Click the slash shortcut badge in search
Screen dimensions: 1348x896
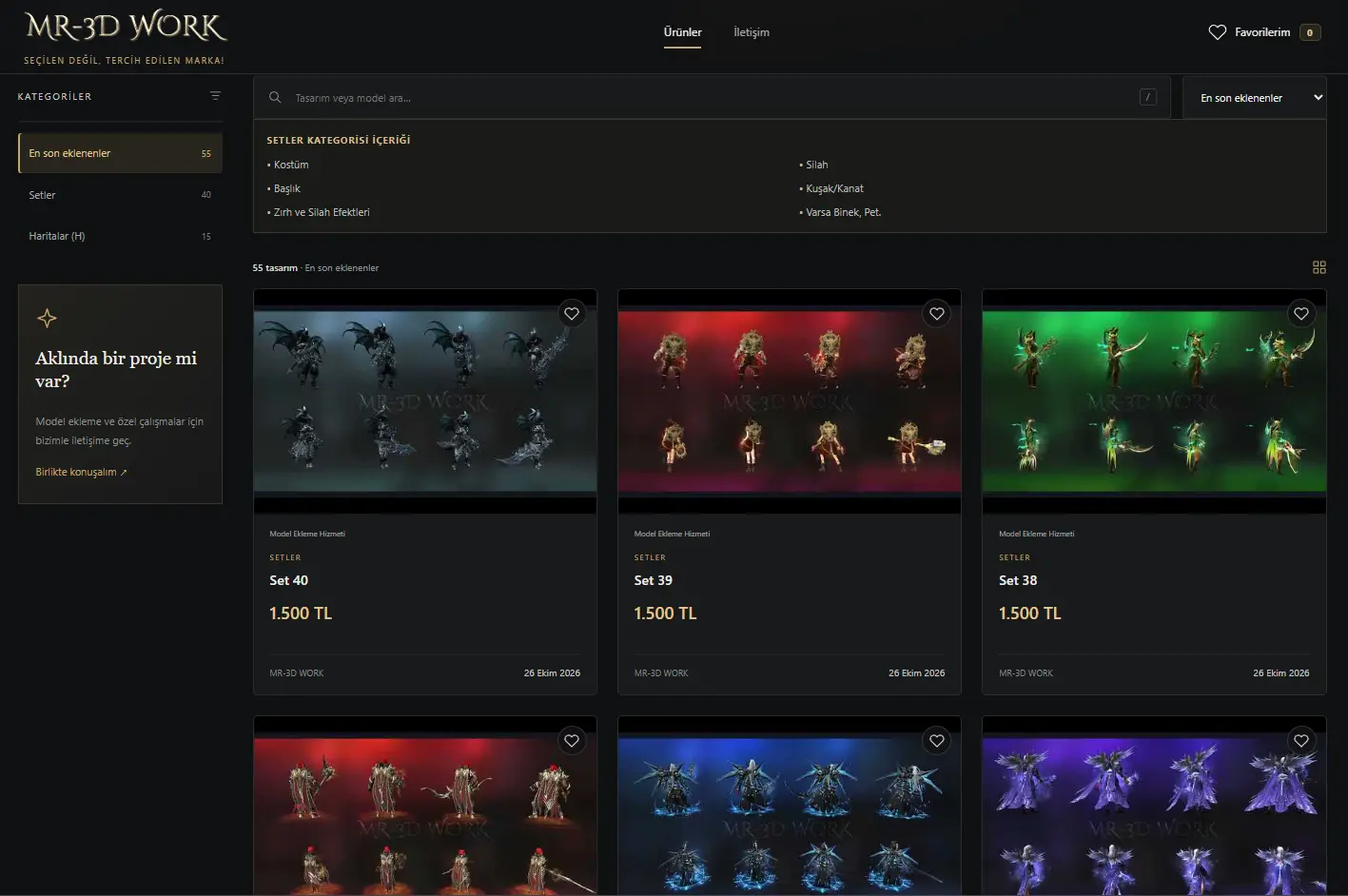point(1148,97)
